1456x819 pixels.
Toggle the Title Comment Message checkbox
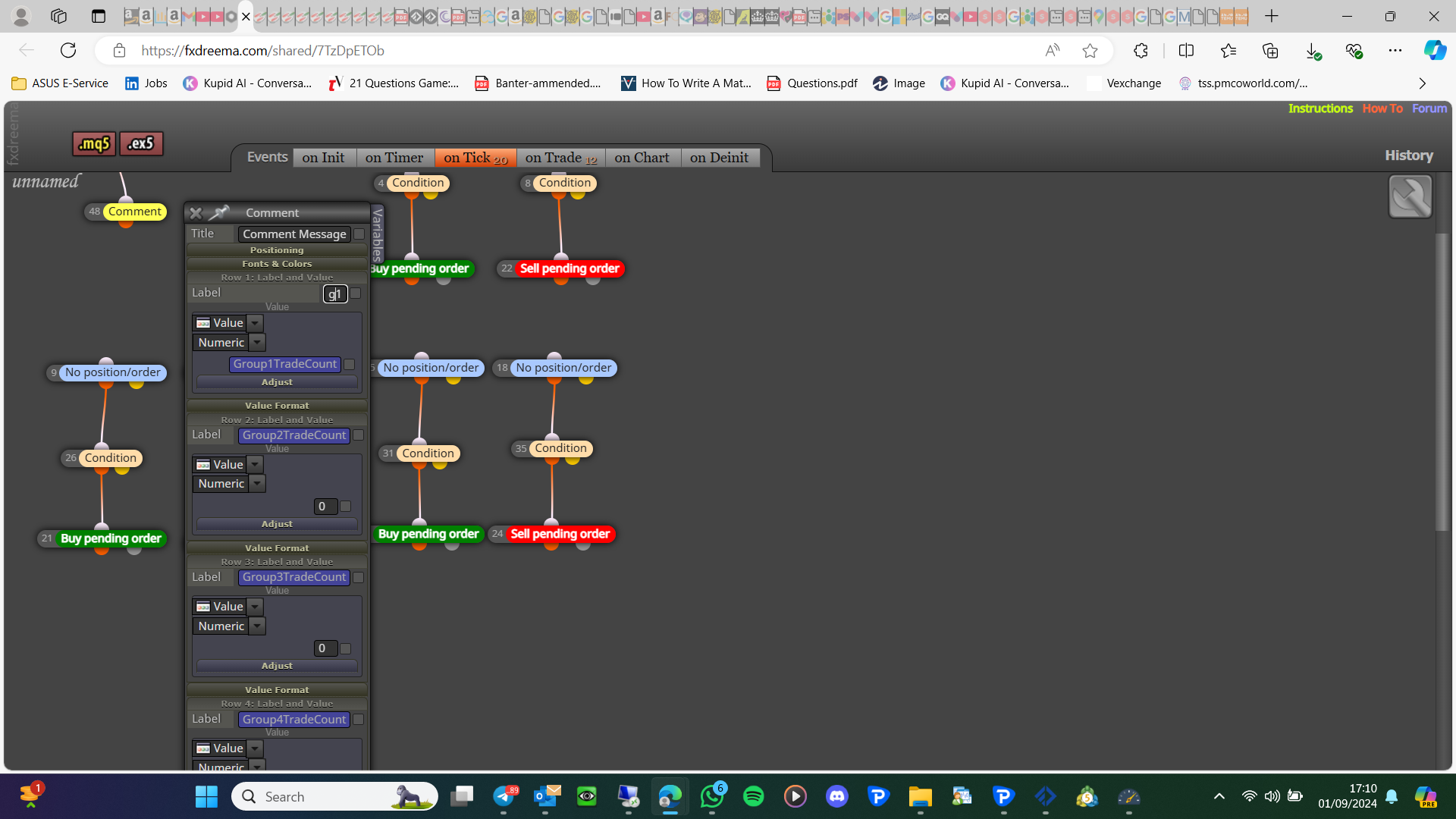pyautogui.click(x=359, y=234)
